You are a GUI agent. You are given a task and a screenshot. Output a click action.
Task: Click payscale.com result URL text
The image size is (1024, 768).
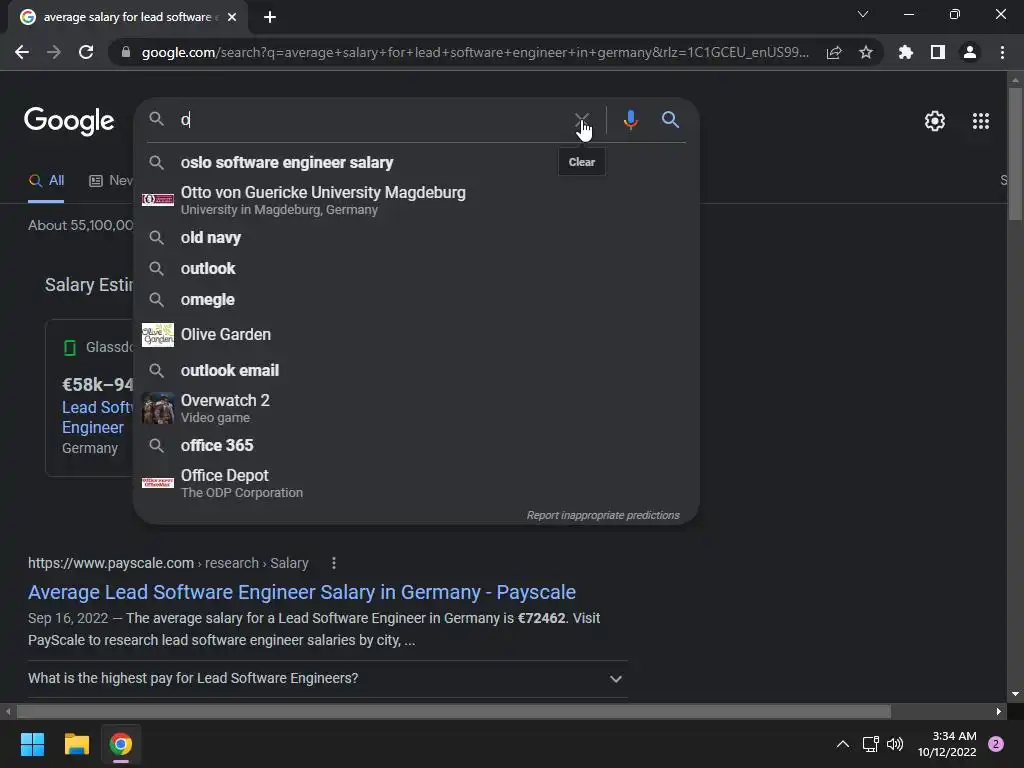168,563
